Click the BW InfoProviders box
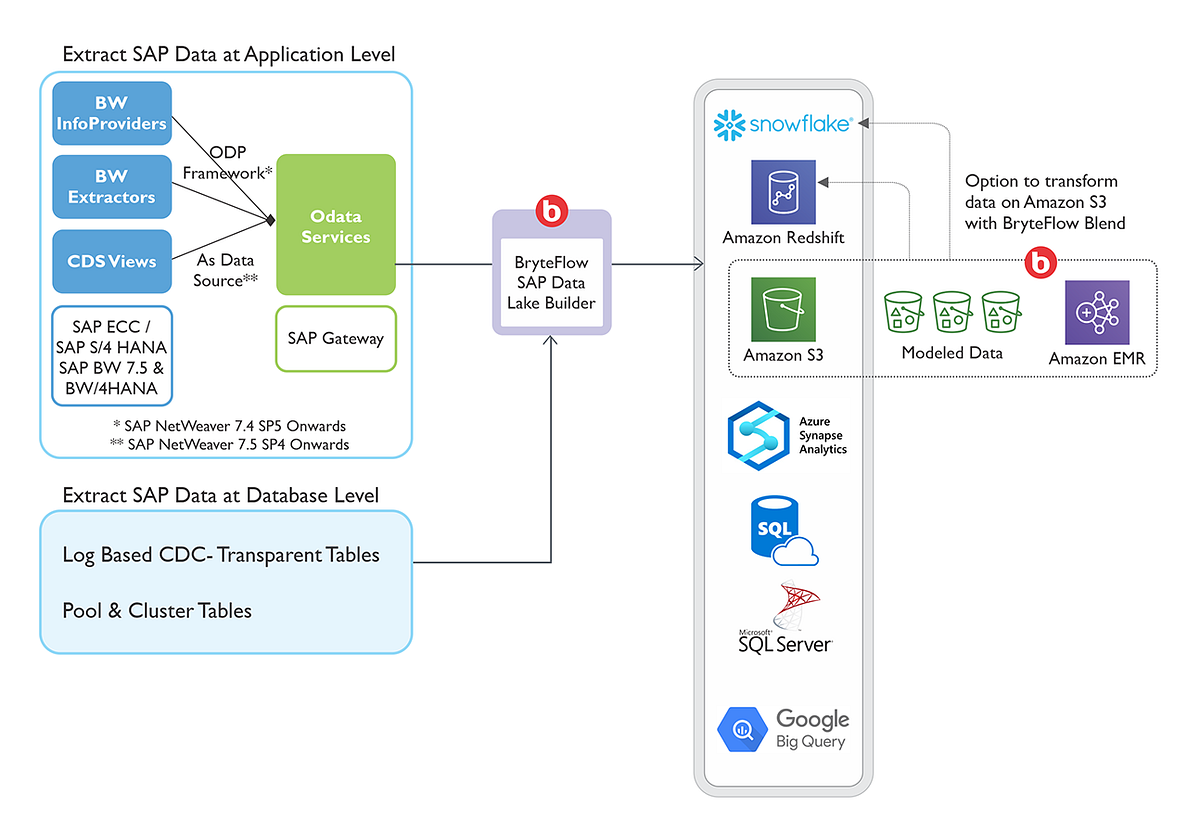 pos(111,112)
